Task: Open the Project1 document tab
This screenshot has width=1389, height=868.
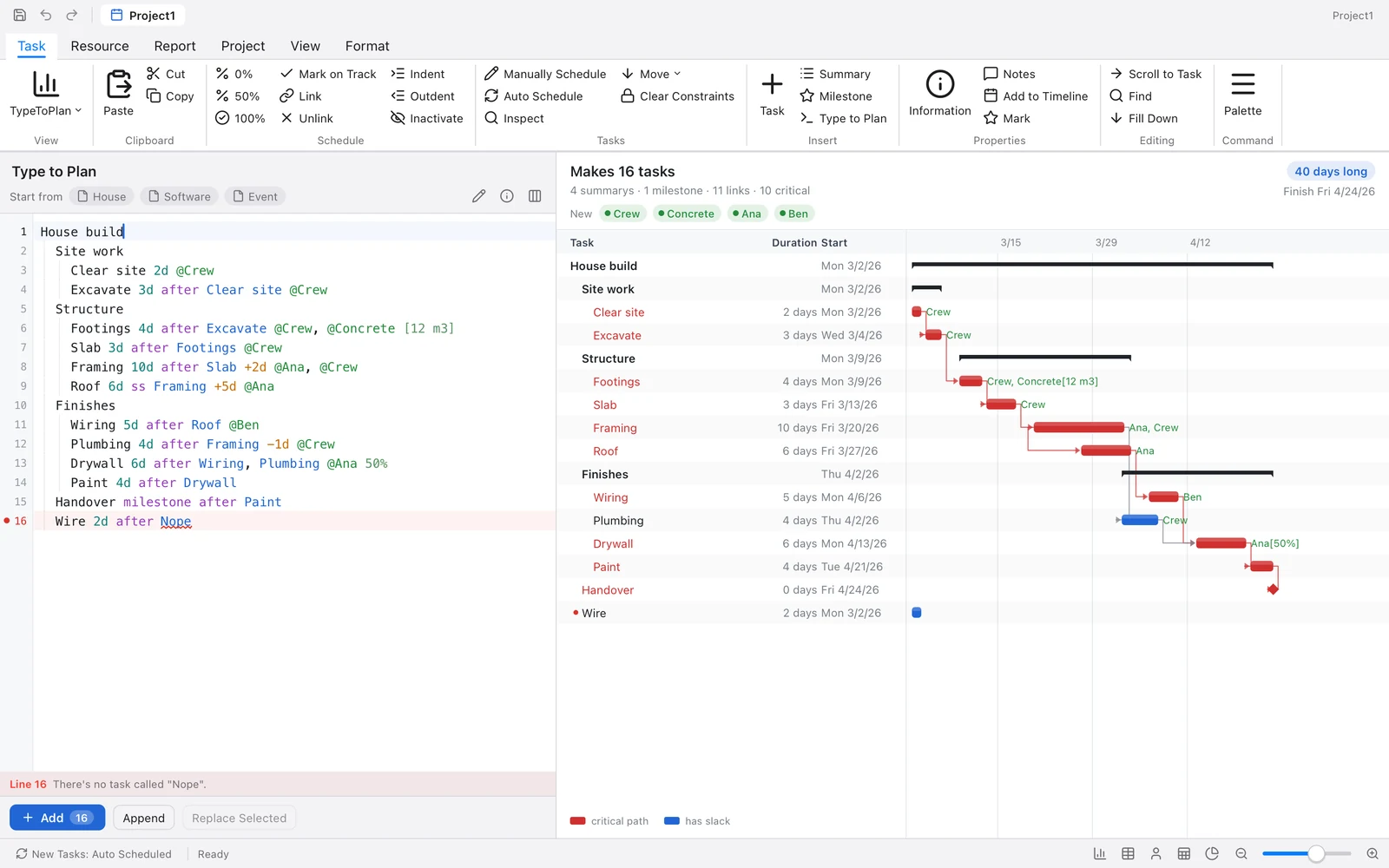Action: tap(143, 16)
